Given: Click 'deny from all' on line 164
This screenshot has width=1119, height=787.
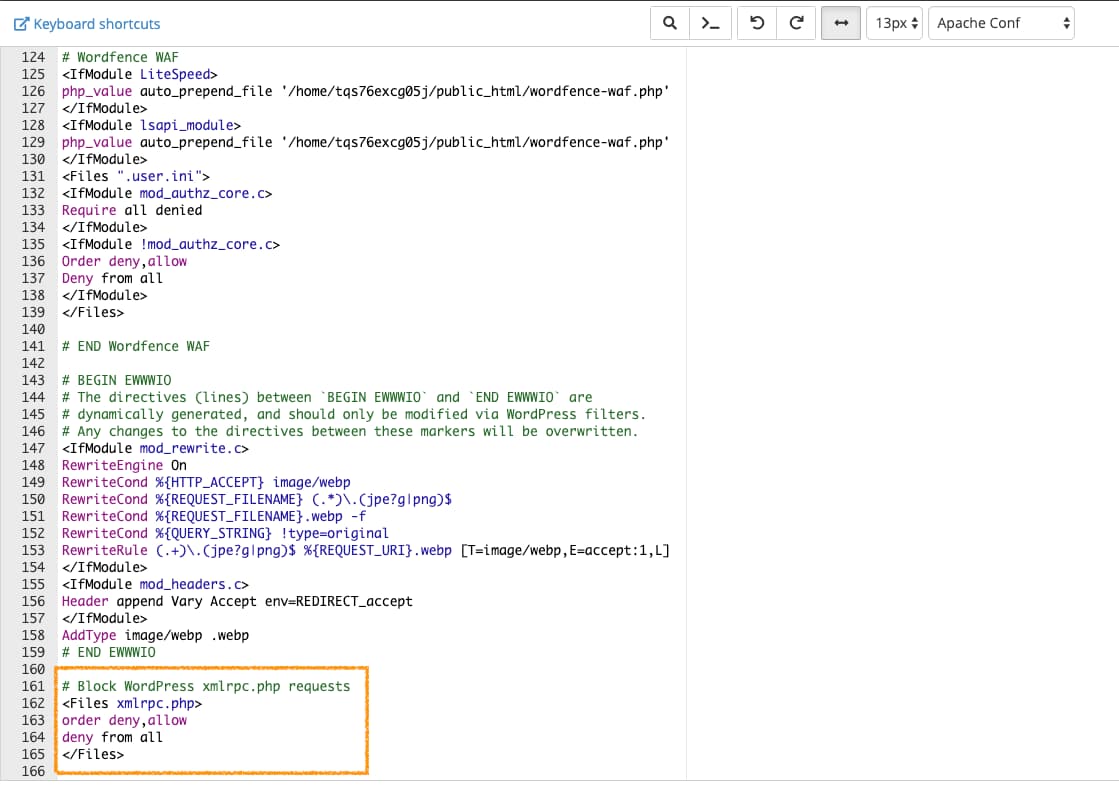Looking at the screenshot, I should [x=112, y=737].
